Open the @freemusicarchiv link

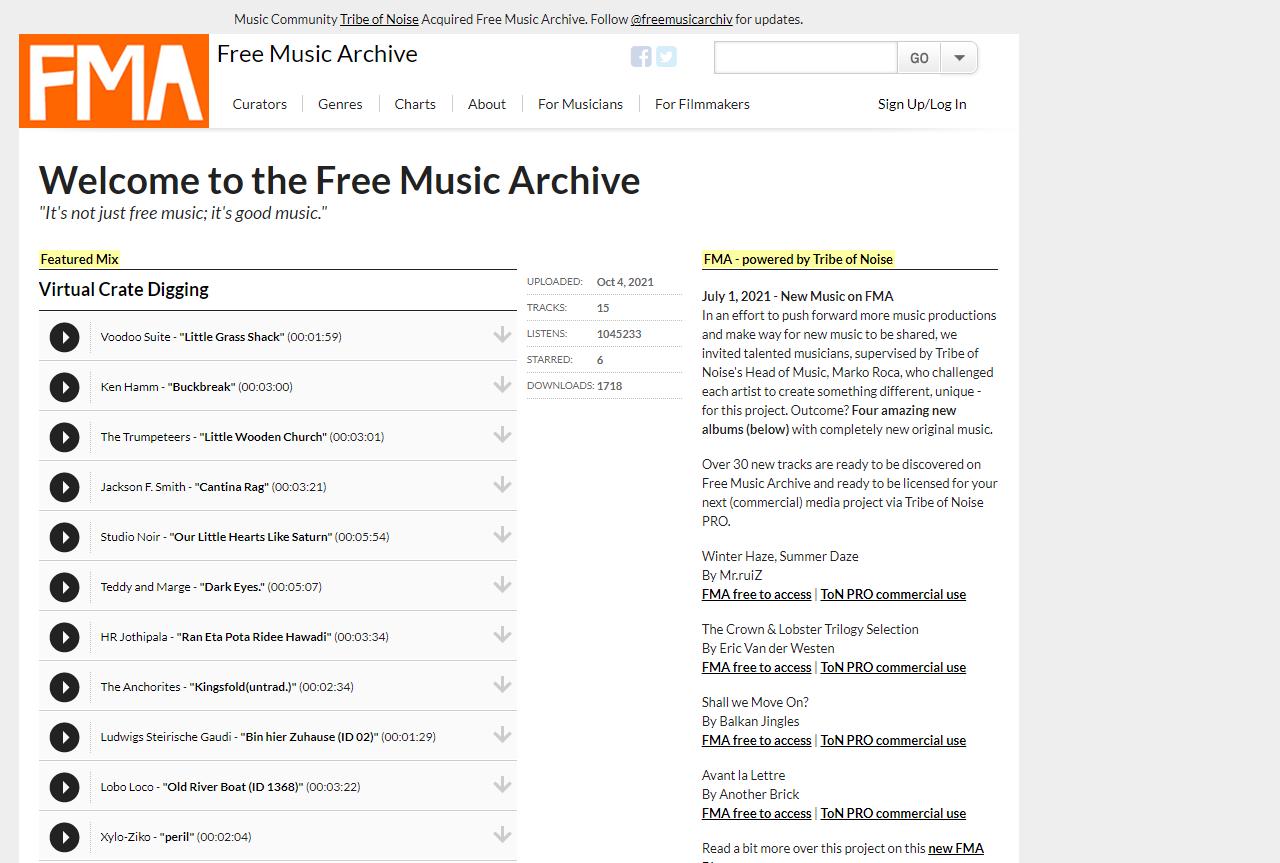(682, 19)
